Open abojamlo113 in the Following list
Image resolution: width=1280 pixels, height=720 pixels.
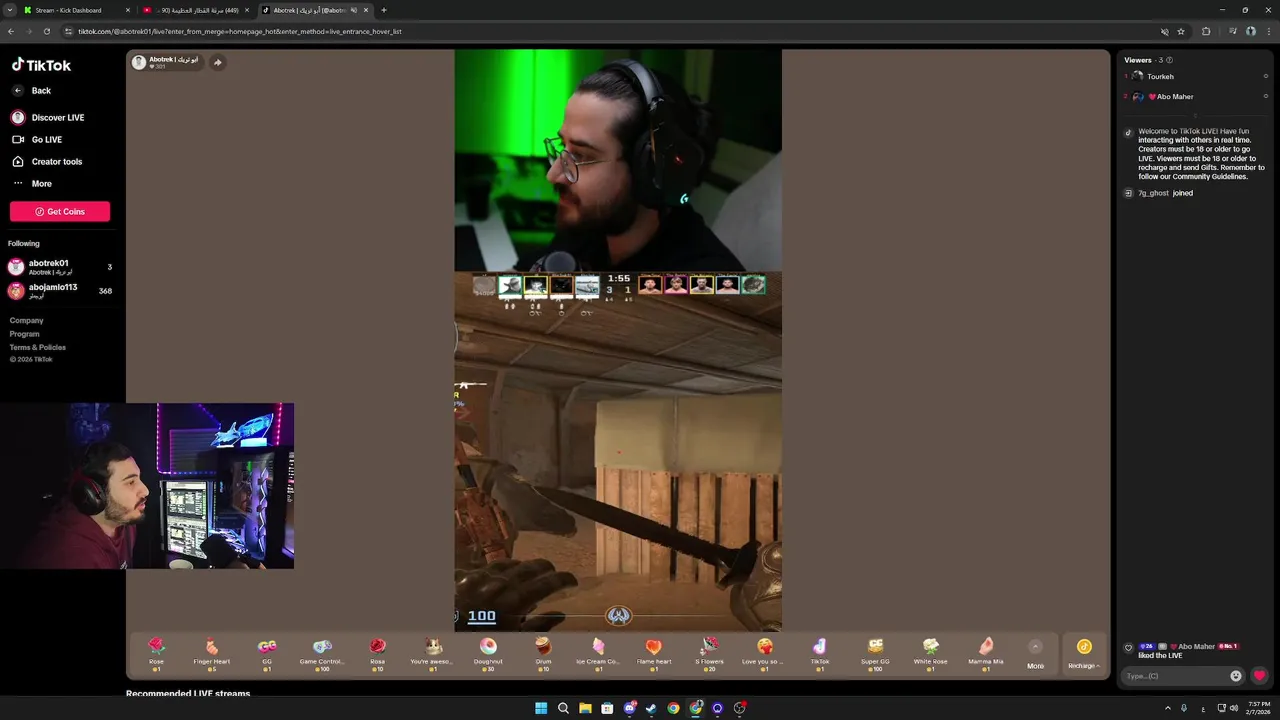[x=60, y=291]
